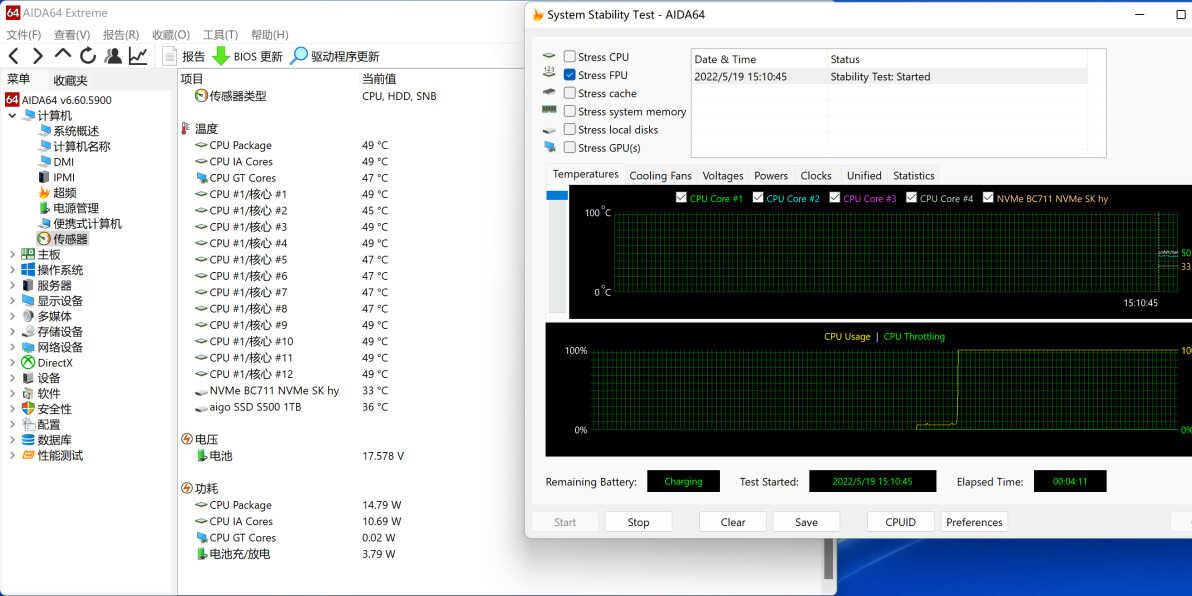This screenshot has width=1192, height=596.
Task: Click the blue temperature graph scale bar
Action: tap(557, 195)
